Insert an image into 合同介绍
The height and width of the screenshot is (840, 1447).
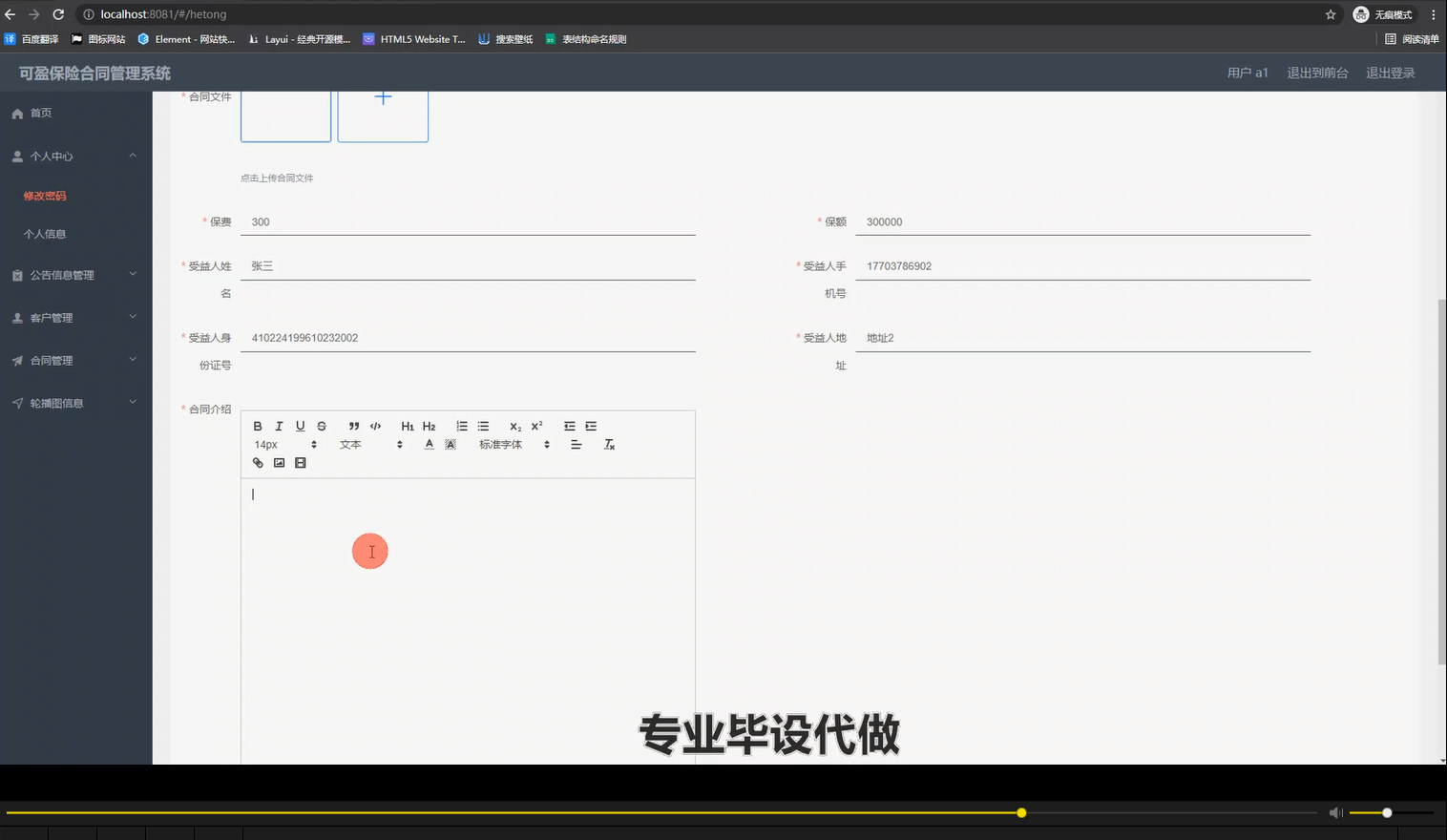[279, 462]
